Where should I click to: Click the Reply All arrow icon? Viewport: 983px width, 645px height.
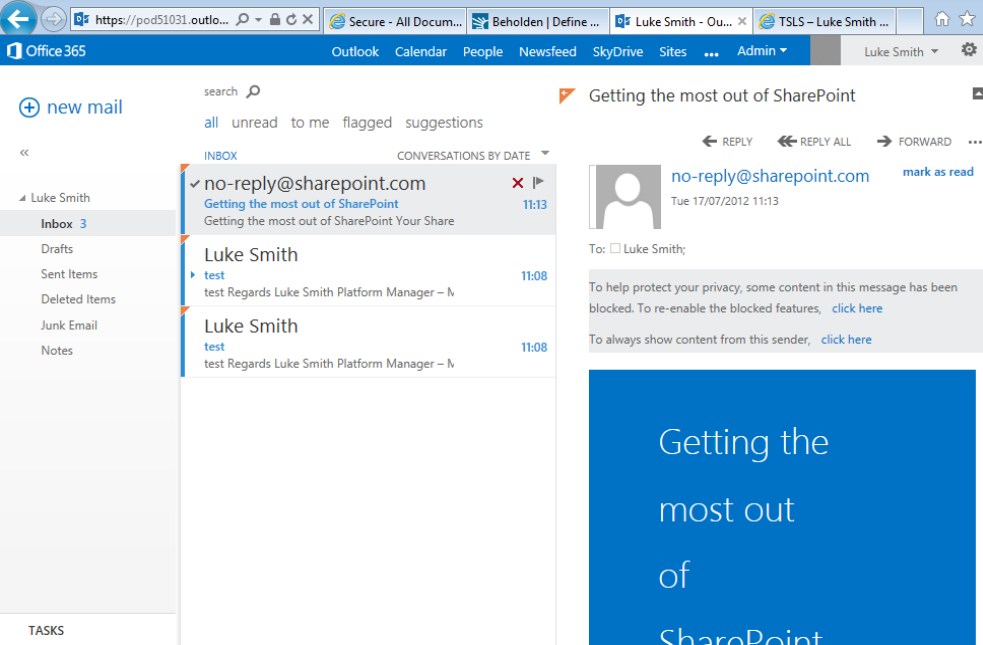[786, 142]
